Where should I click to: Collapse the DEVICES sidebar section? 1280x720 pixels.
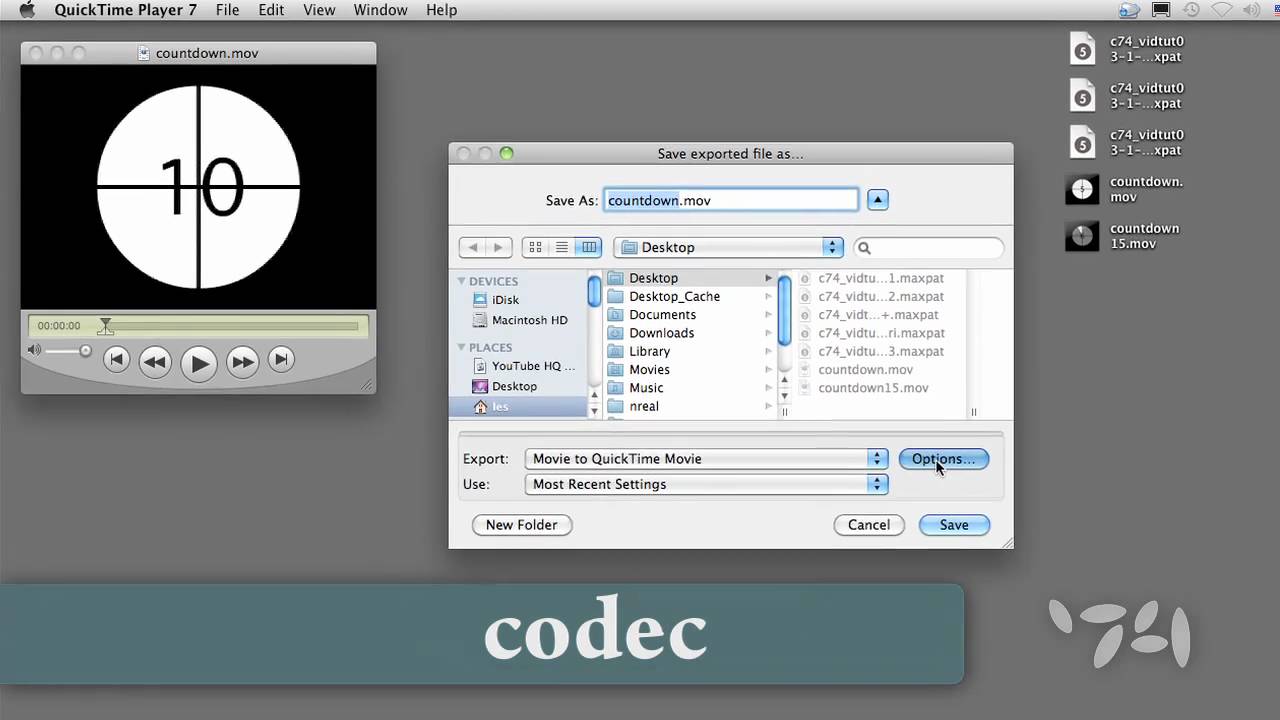click(462, 281)
